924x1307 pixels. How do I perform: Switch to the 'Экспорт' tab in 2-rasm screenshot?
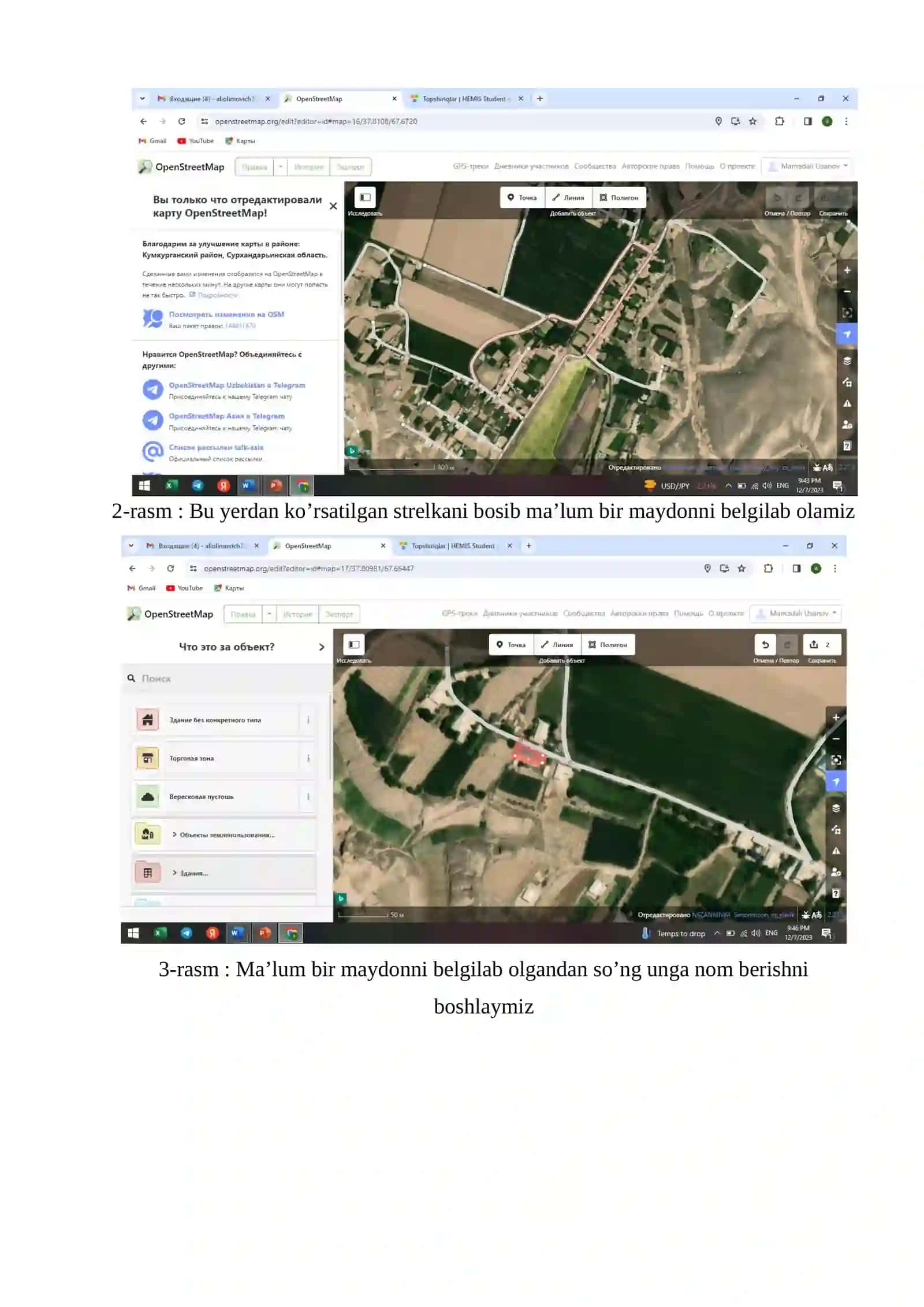(351, 167)
